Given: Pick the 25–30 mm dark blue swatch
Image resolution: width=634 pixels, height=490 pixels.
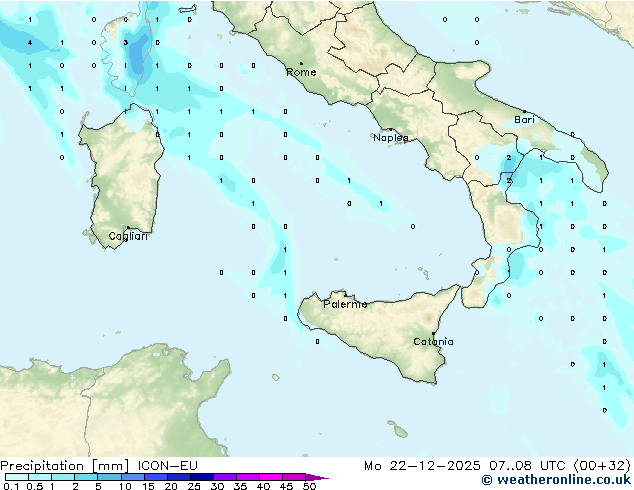Looking at the screenshot, I should click(x=202, y=477).
